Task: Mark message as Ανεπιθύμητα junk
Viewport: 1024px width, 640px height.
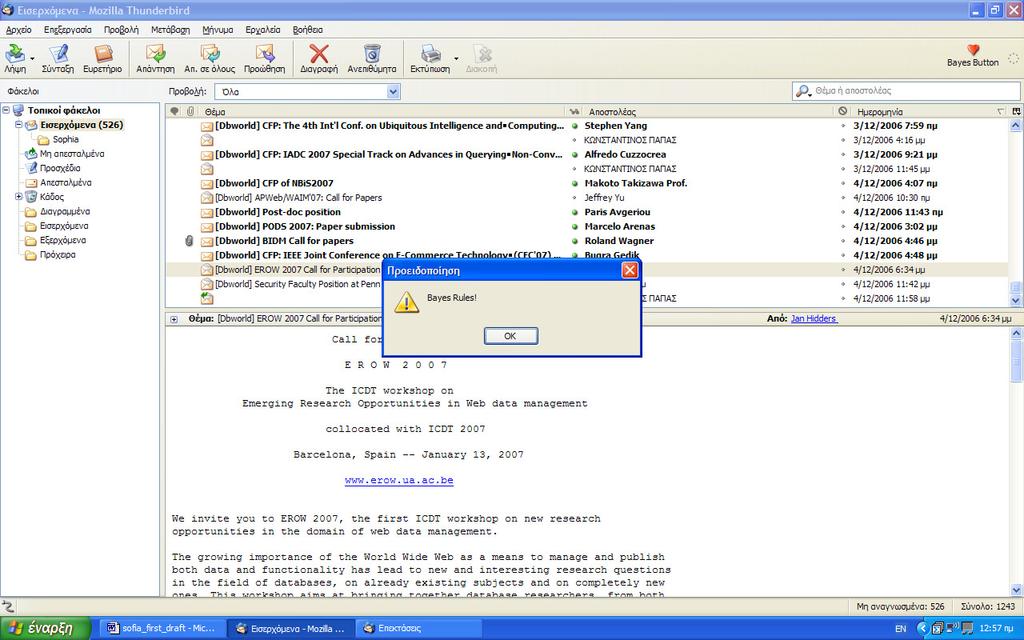Action: pyautogui.click(x=372, y=53)
